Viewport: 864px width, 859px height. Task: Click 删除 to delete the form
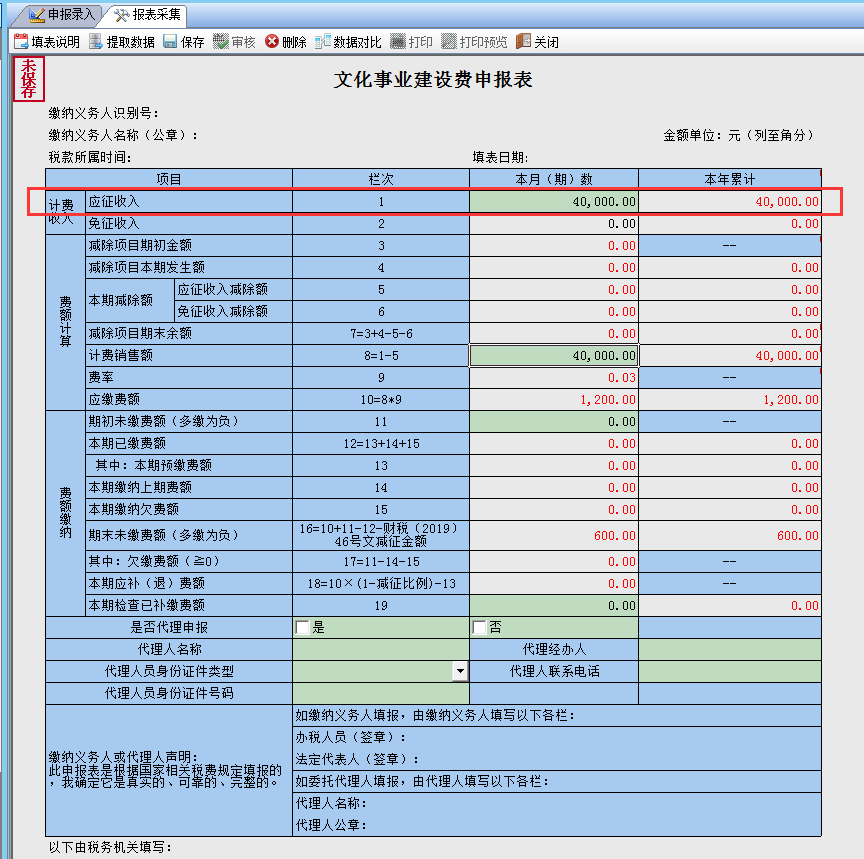[x=286, y=42]
